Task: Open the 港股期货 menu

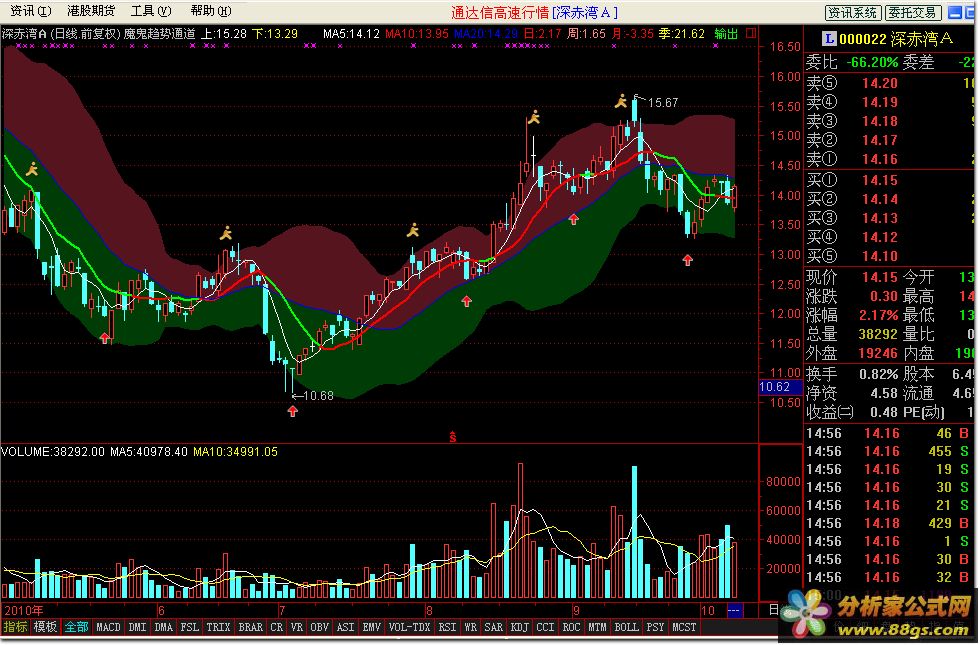Action: [91, 11]
